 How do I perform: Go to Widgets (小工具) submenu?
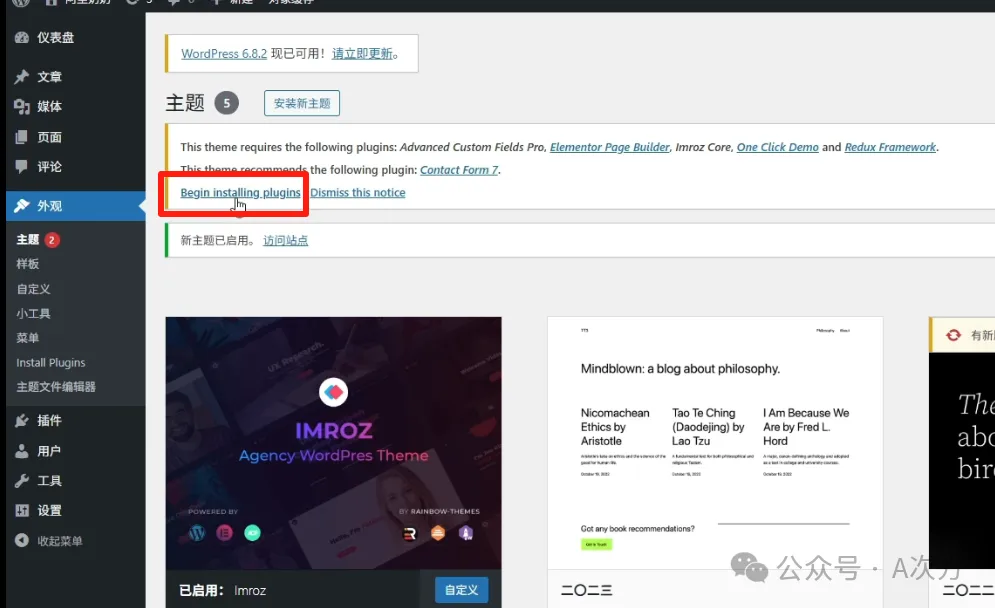point(33,314)
